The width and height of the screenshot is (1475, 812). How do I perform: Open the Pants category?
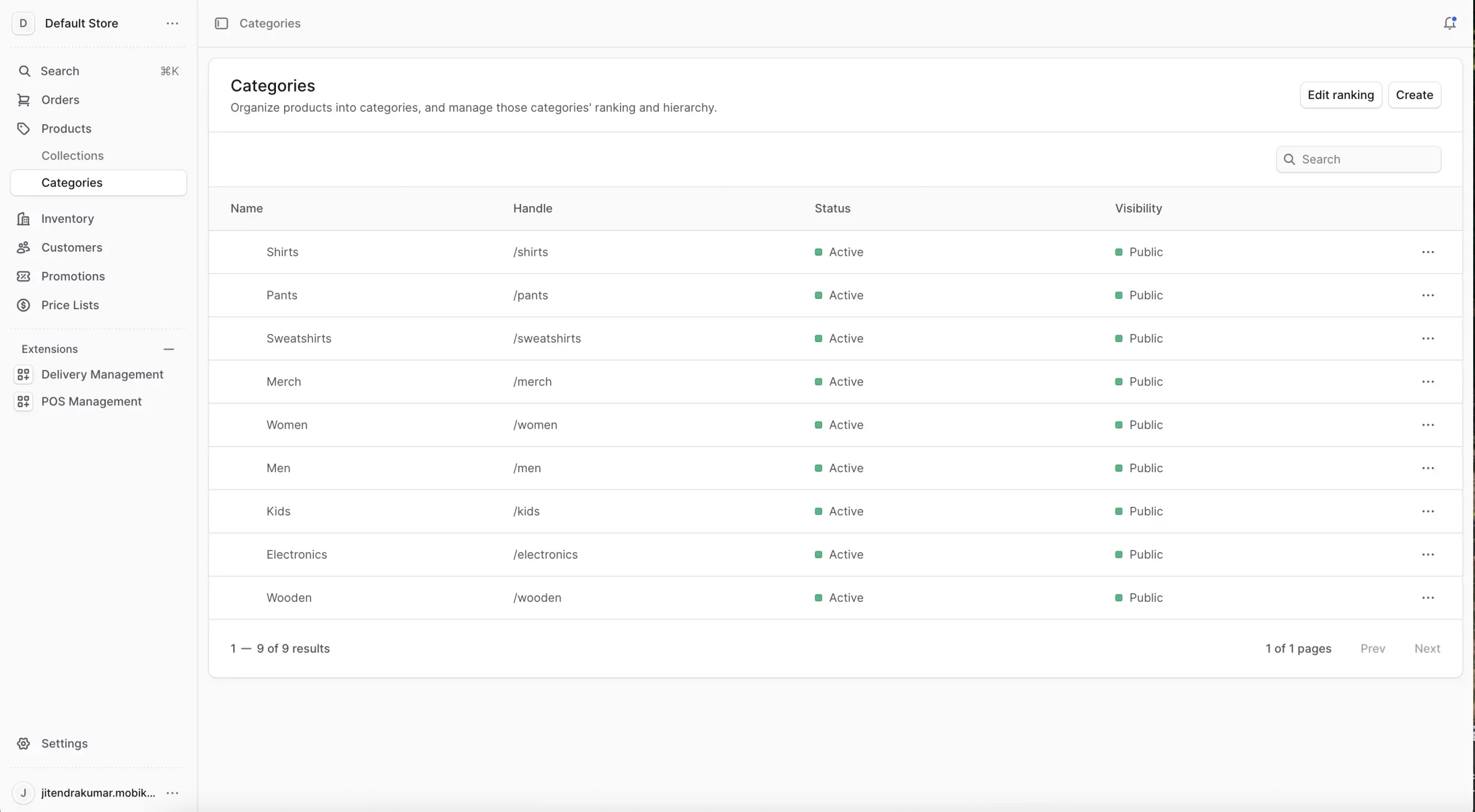[x=282, y=295]
